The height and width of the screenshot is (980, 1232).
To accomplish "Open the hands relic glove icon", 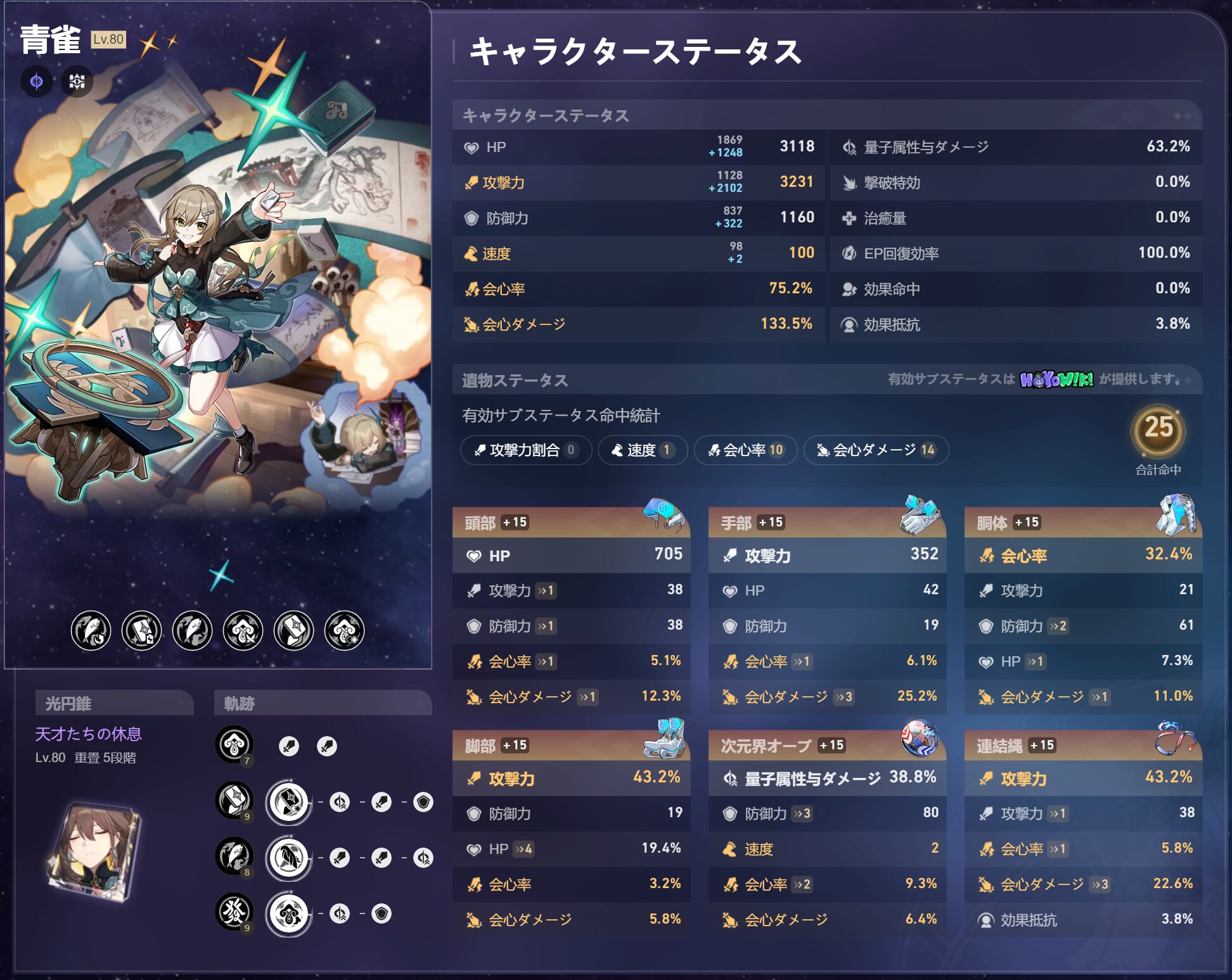I will point(920,514).
